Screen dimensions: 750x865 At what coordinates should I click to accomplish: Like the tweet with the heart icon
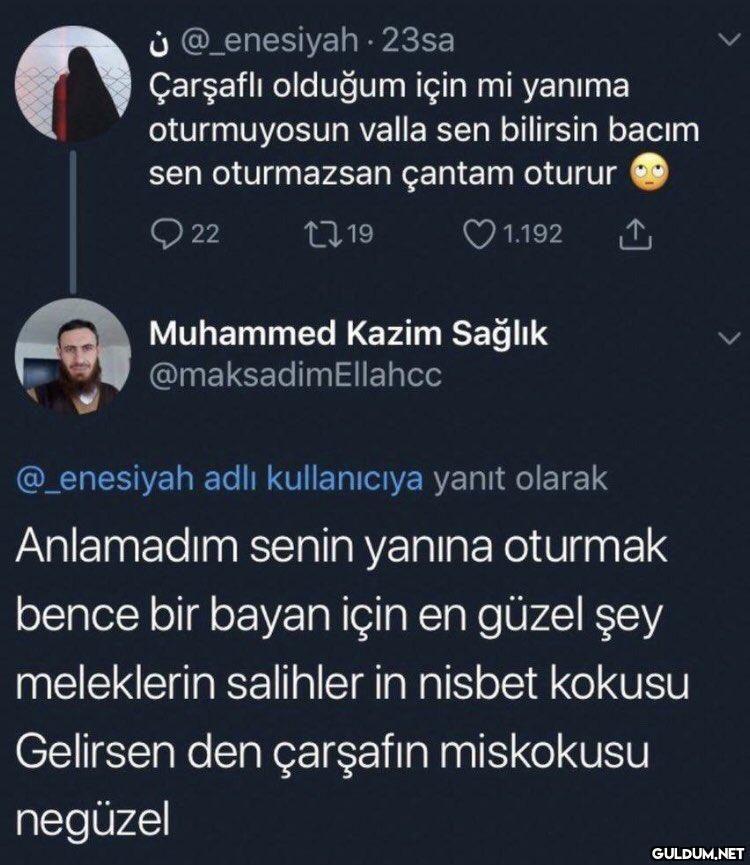coord(478,234)
